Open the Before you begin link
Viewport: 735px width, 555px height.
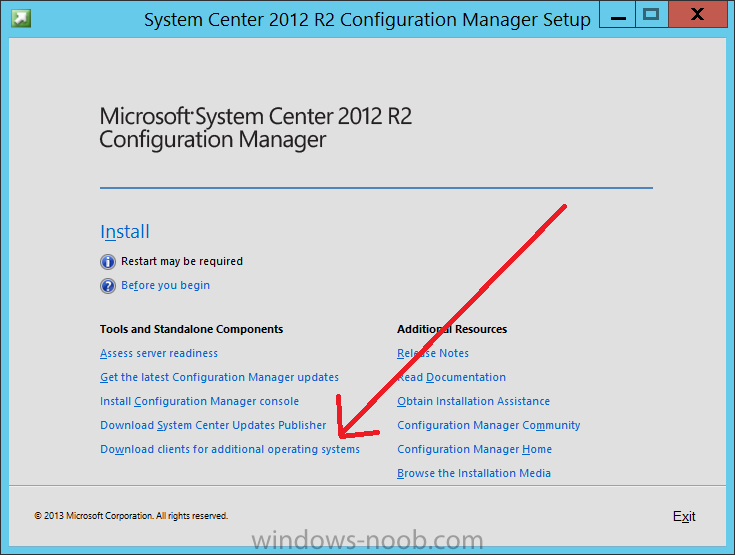tap(165, 285)
